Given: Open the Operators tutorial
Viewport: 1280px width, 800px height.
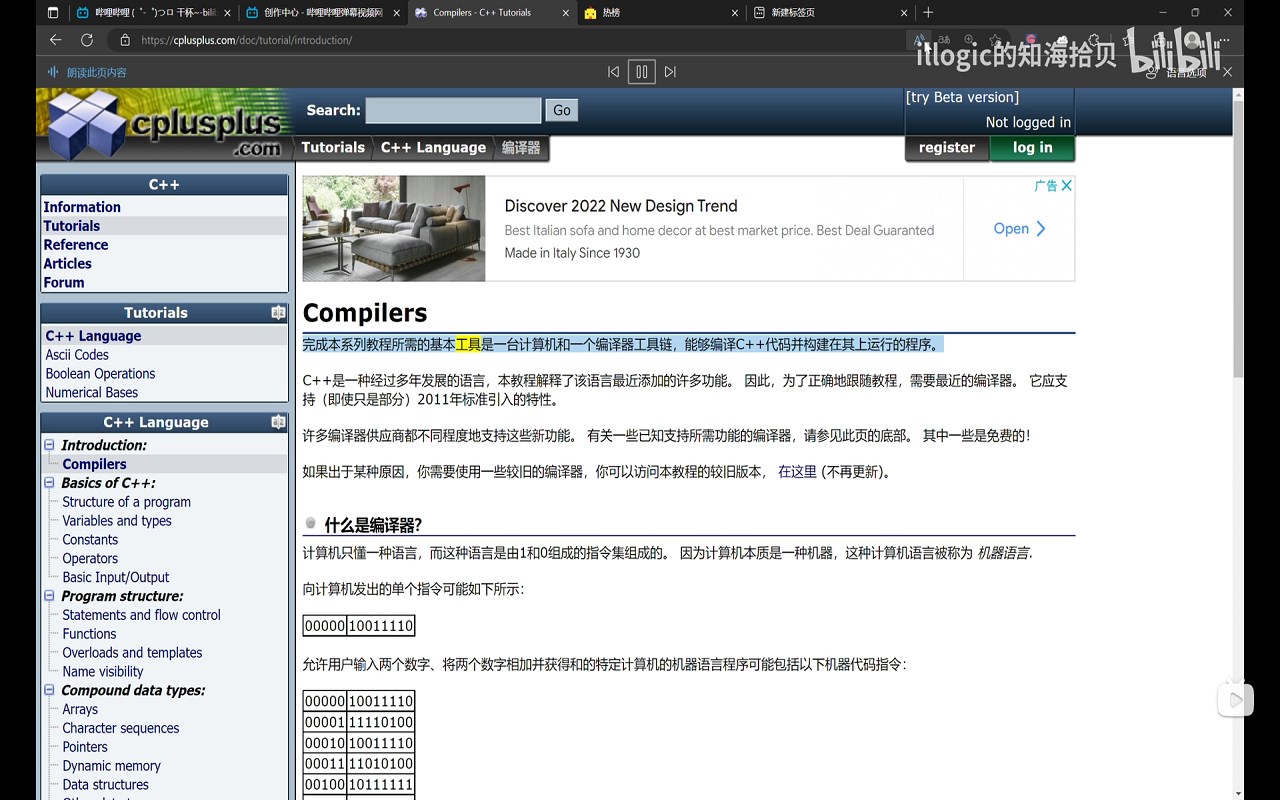Looking at the screenshot, I should (x=90, y=559).
